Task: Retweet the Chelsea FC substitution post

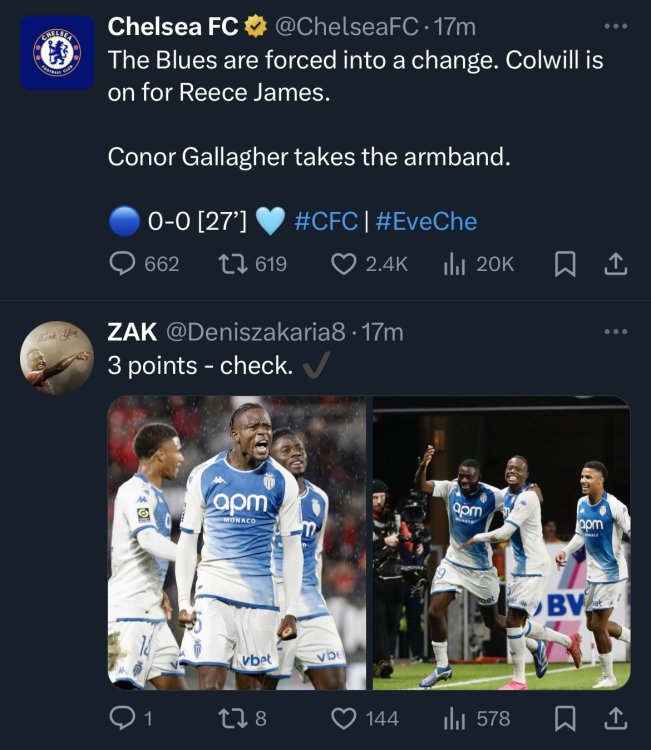Action: (x=252, y=264)
